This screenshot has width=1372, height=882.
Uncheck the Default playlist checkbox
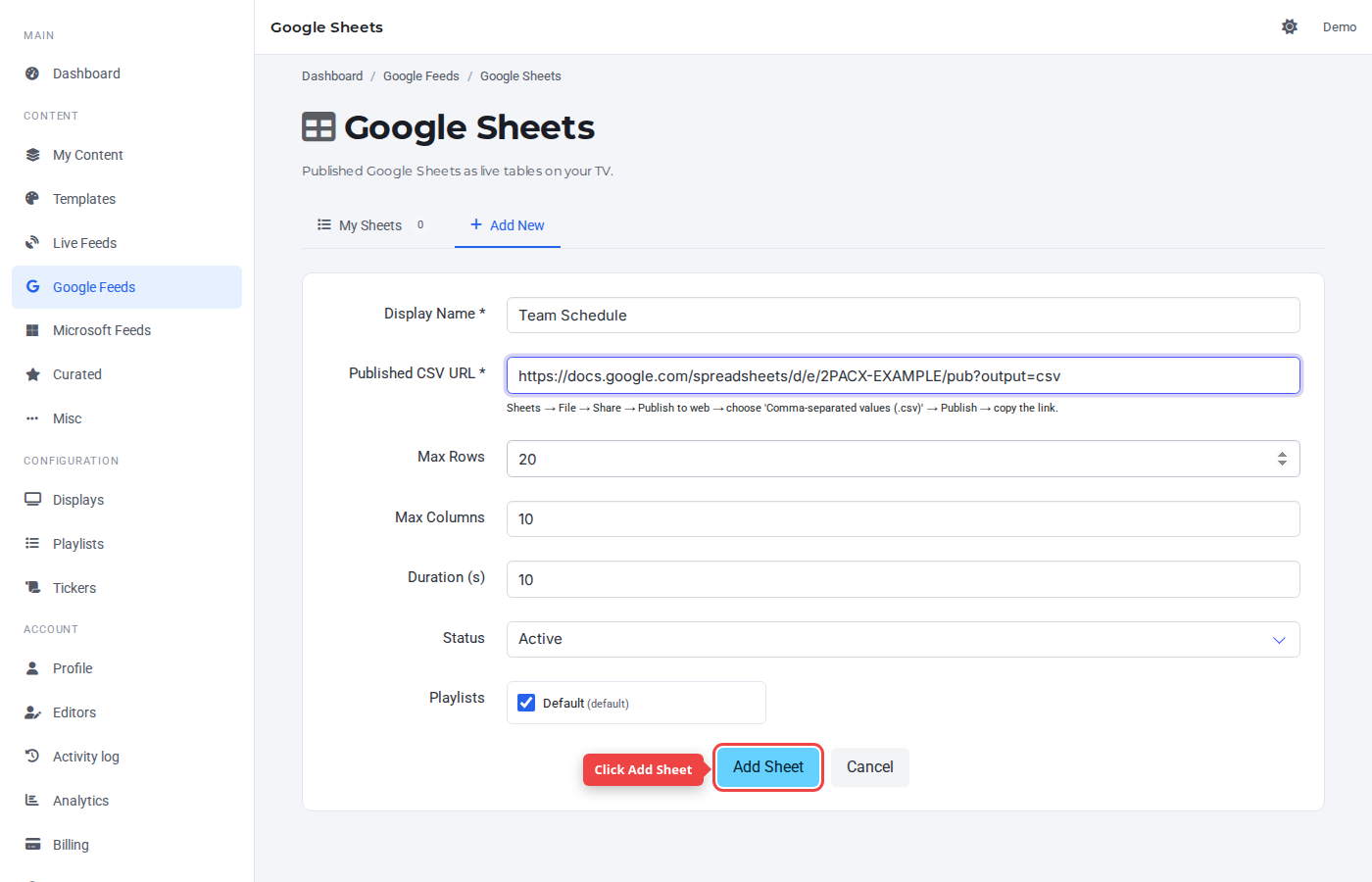pos(526,703)
